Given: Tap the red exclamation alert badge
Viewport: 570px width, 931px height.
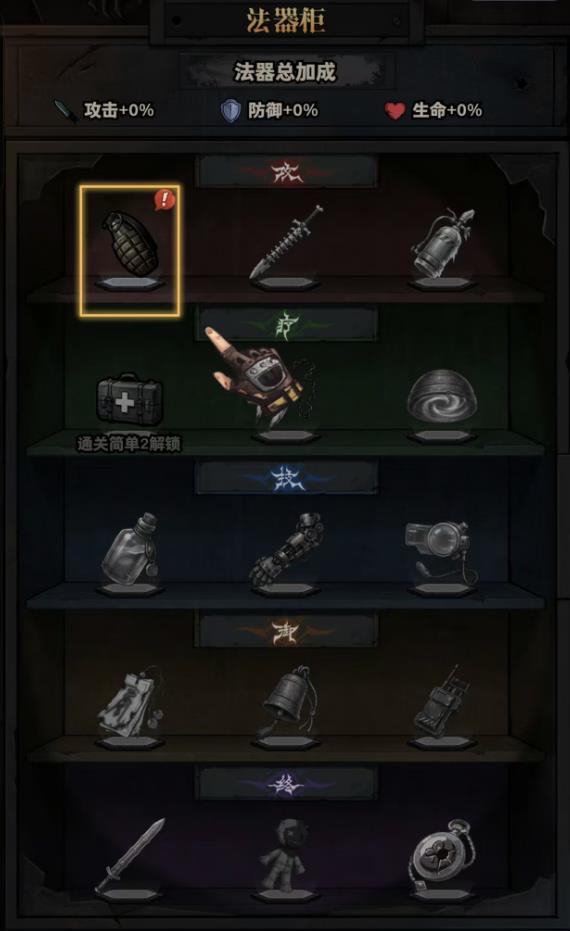Looking at the screenshot, I should point(164,200).
